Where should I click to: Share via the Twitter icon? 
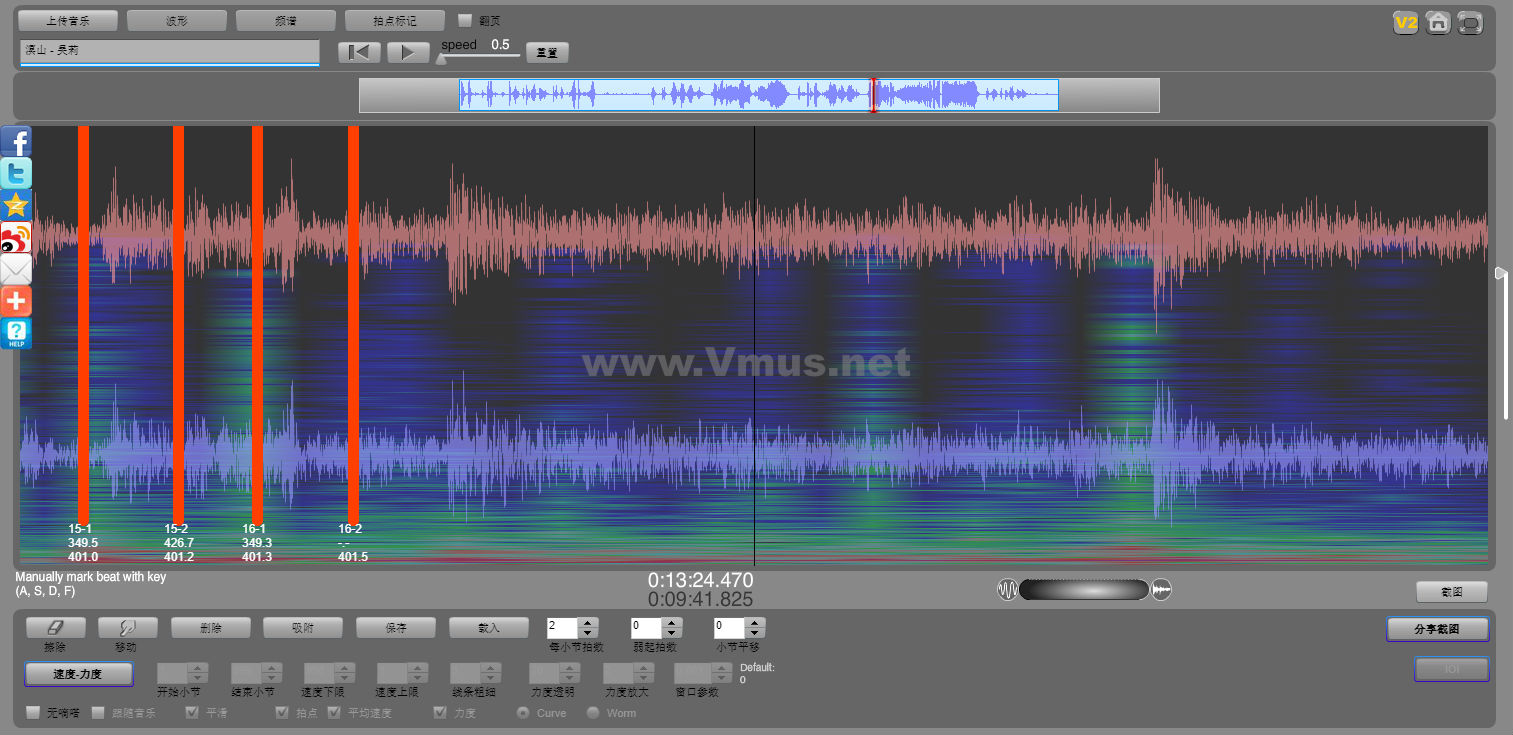16,173
